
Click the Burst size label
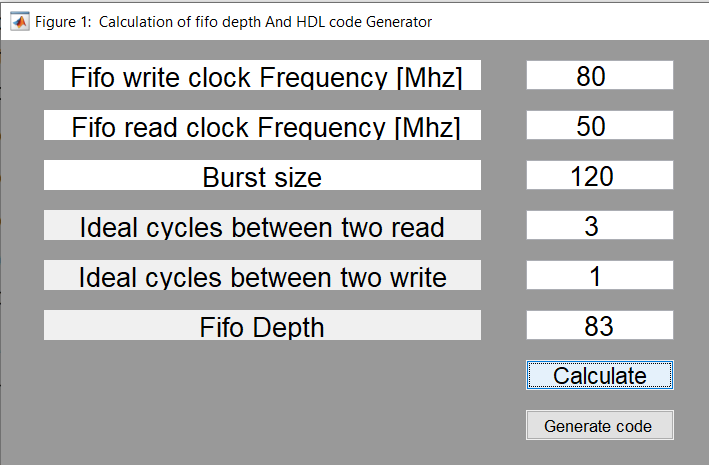[262, 175]
